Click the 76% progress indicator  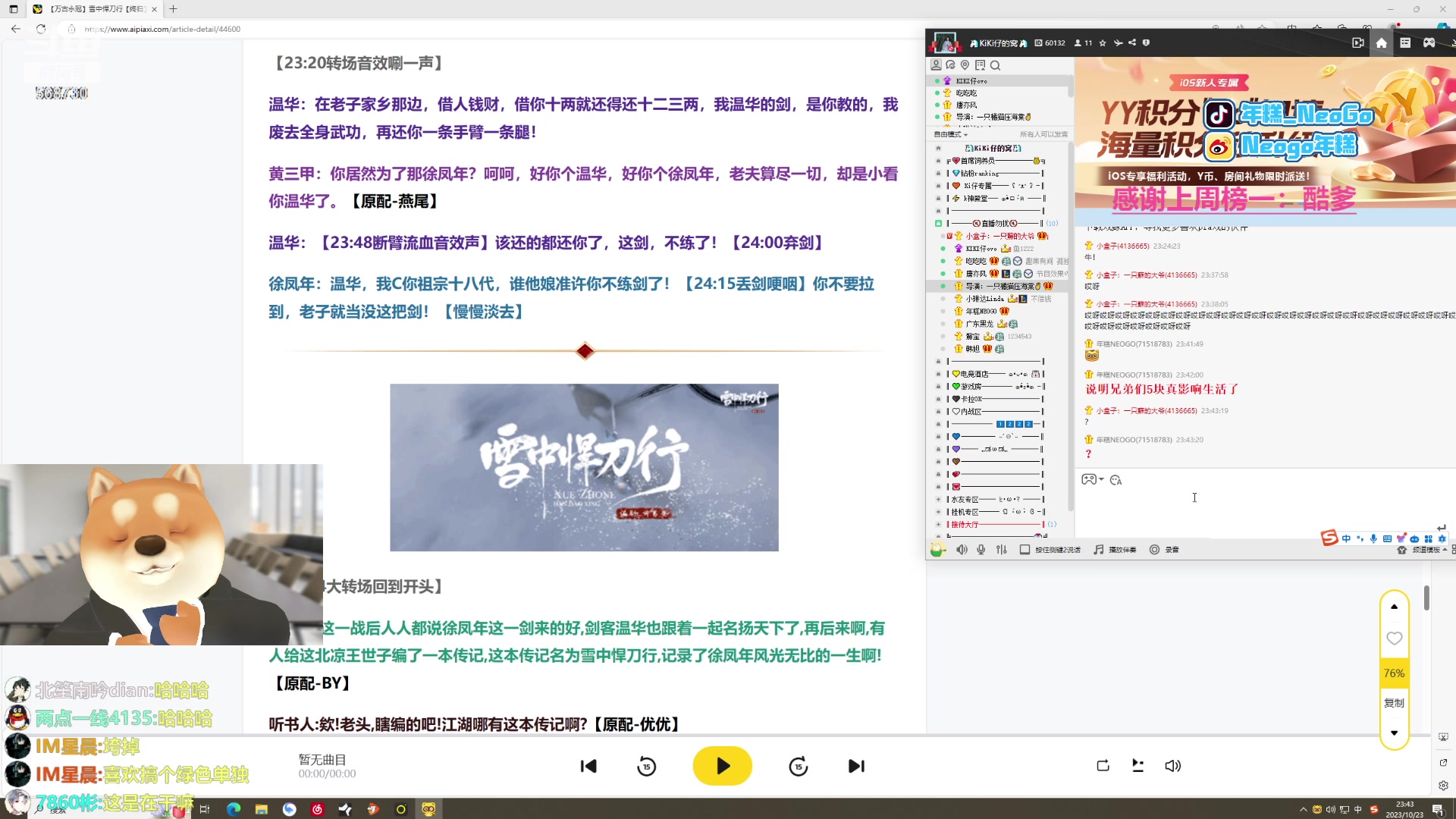point(1394,673)
